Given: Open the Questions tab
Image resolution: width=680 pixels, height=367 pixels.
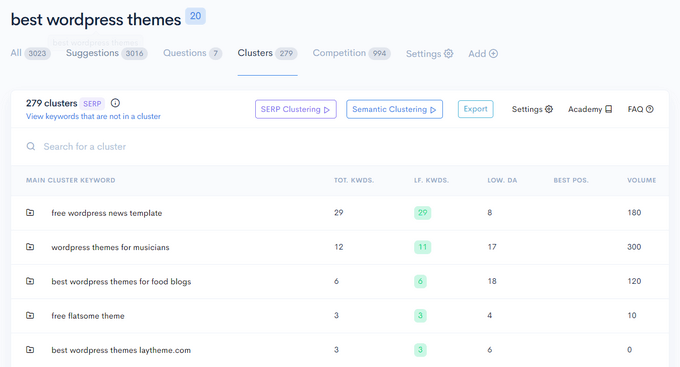Looking at the screenshot, I should tap(193, 53).
